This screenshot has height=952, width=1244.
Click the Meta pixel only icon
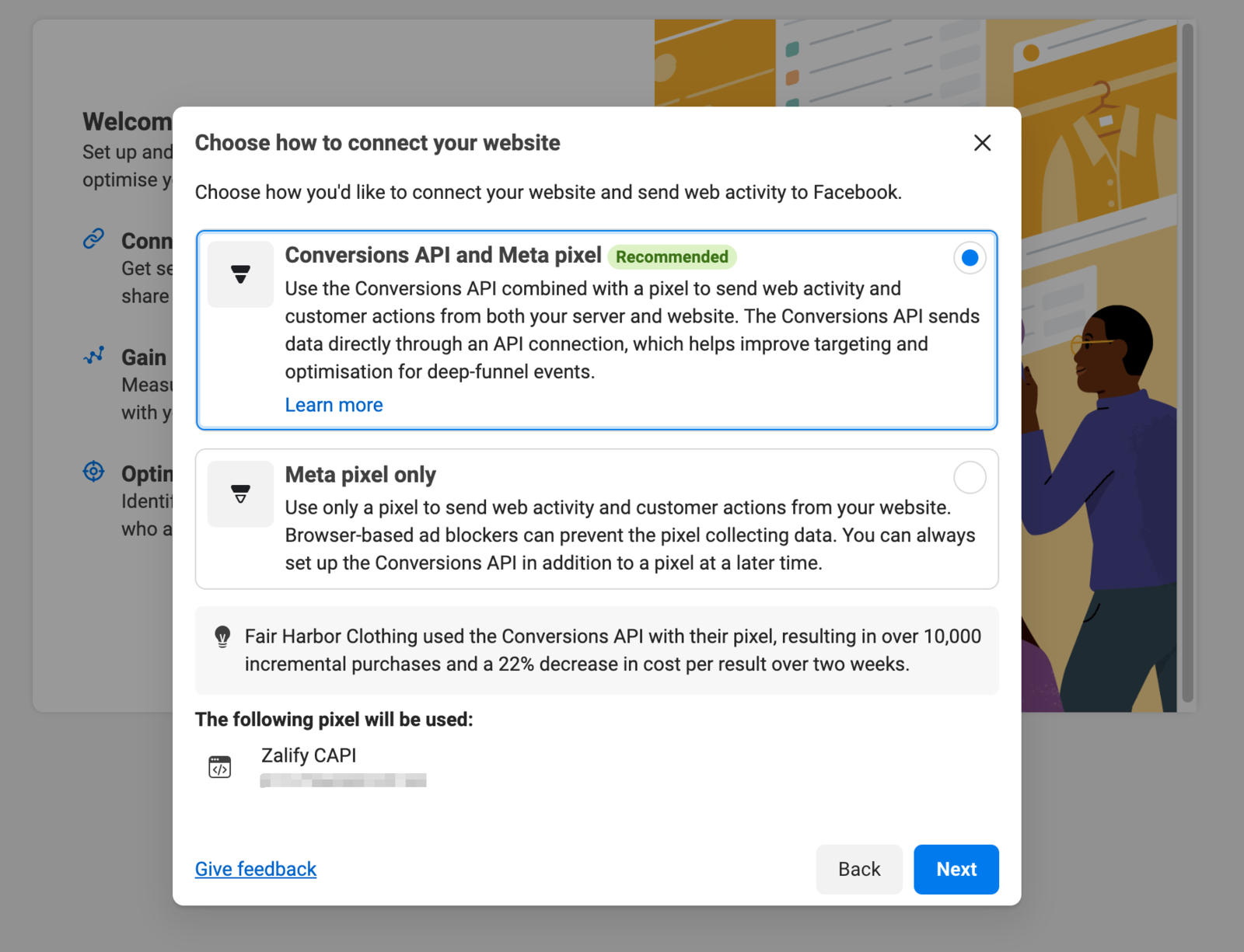coord(240,494)
